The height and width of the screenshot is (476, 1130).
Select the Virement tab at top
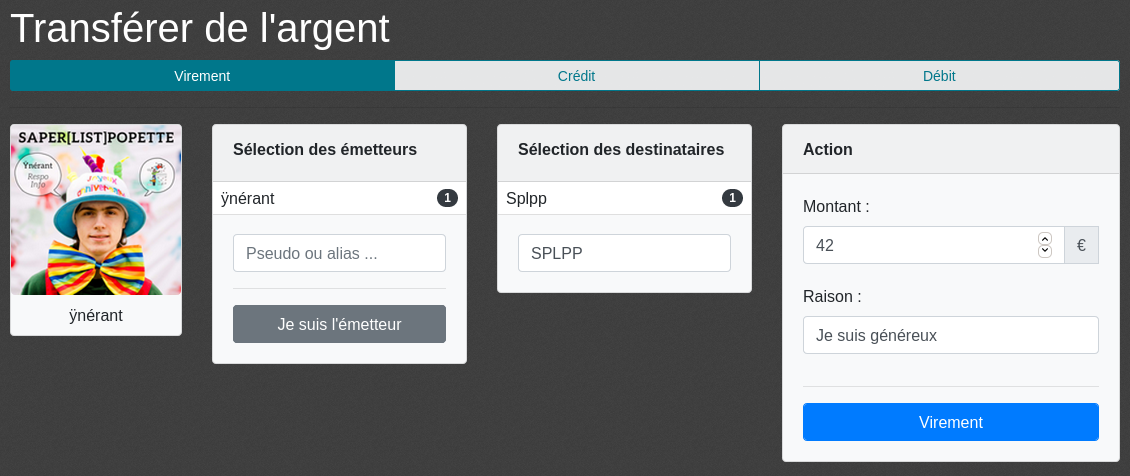click(202, 76)
